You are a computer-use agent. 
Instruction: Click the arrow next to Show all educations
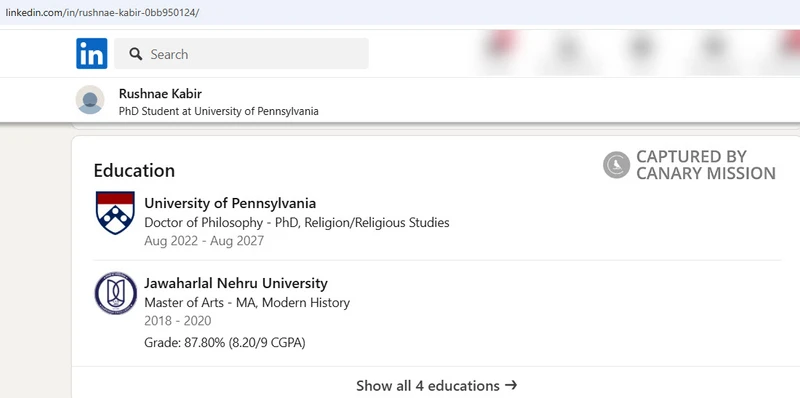coord(511,385)
